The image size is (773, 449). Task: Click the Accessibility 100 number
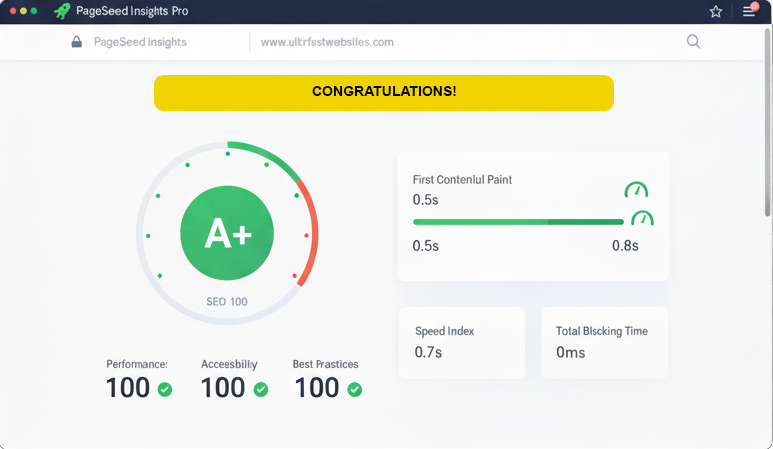(223, 388)
